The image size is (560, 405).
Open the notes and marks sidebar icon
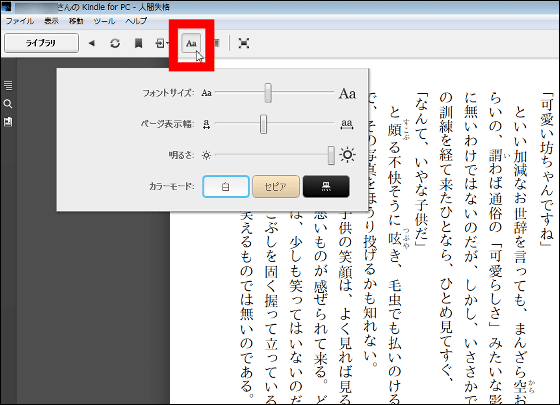(8, 122)
